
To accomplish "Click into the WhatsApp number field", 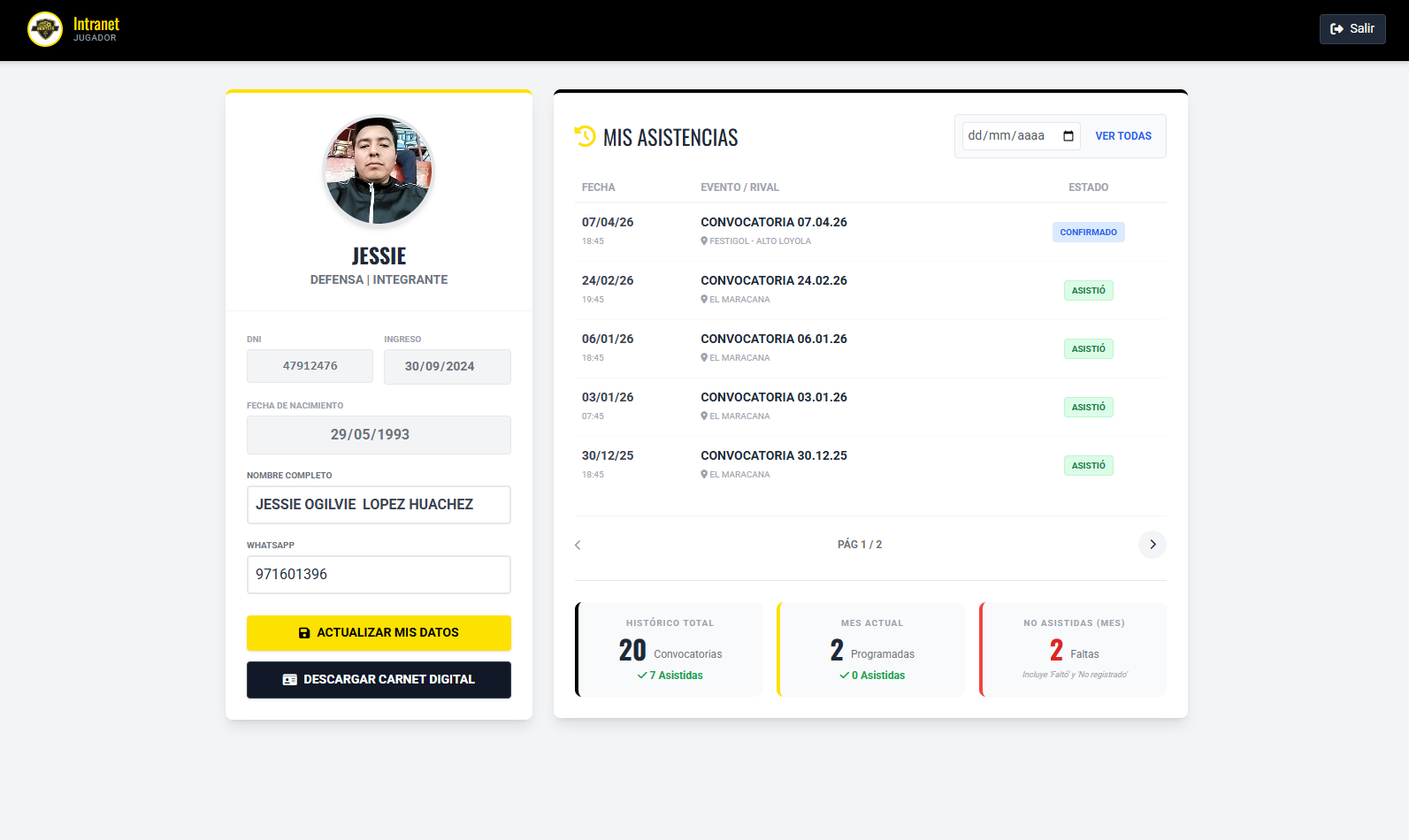I will point(379,575).
